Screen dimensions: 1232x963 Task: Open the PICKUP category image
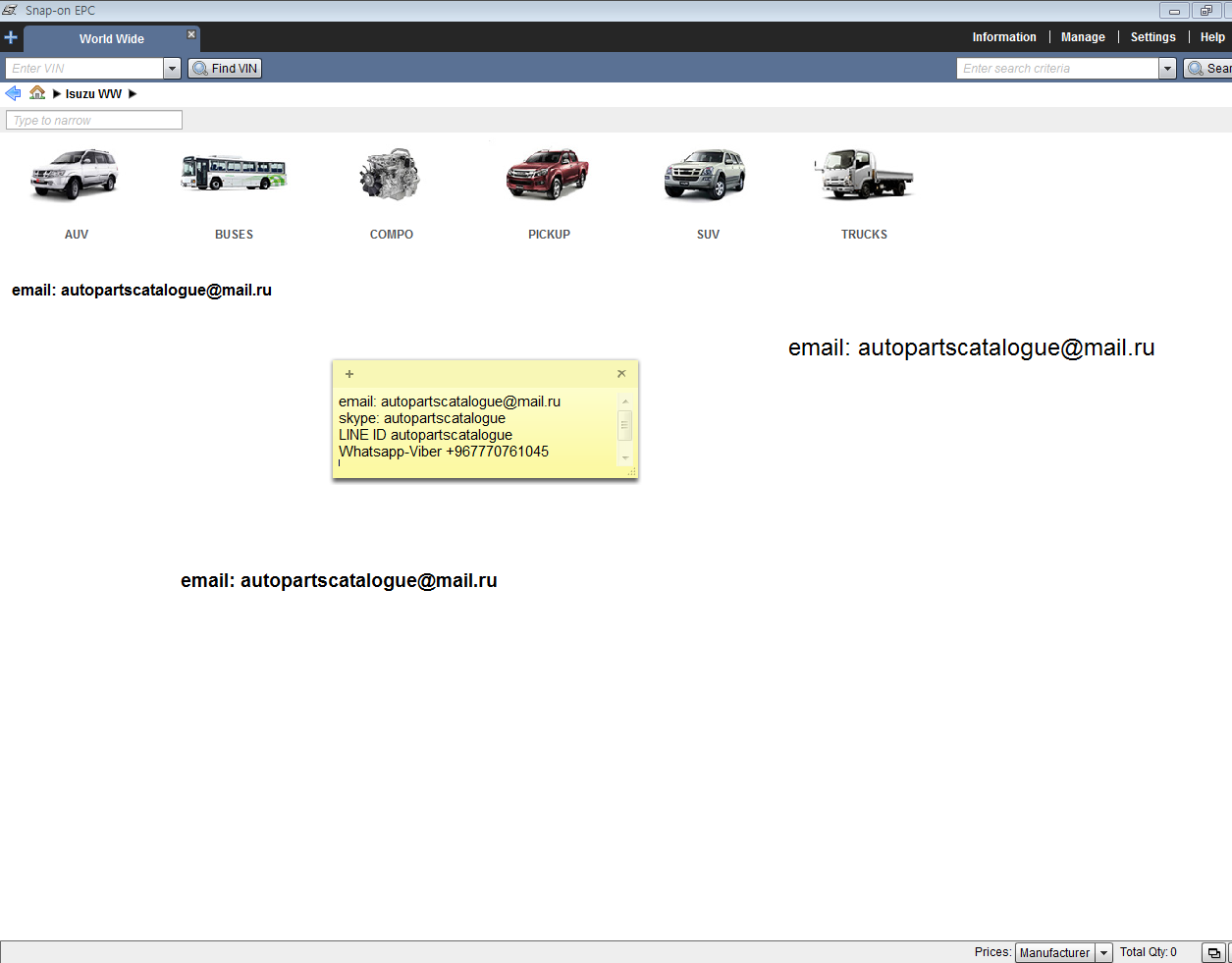click(x=548, y=175)
